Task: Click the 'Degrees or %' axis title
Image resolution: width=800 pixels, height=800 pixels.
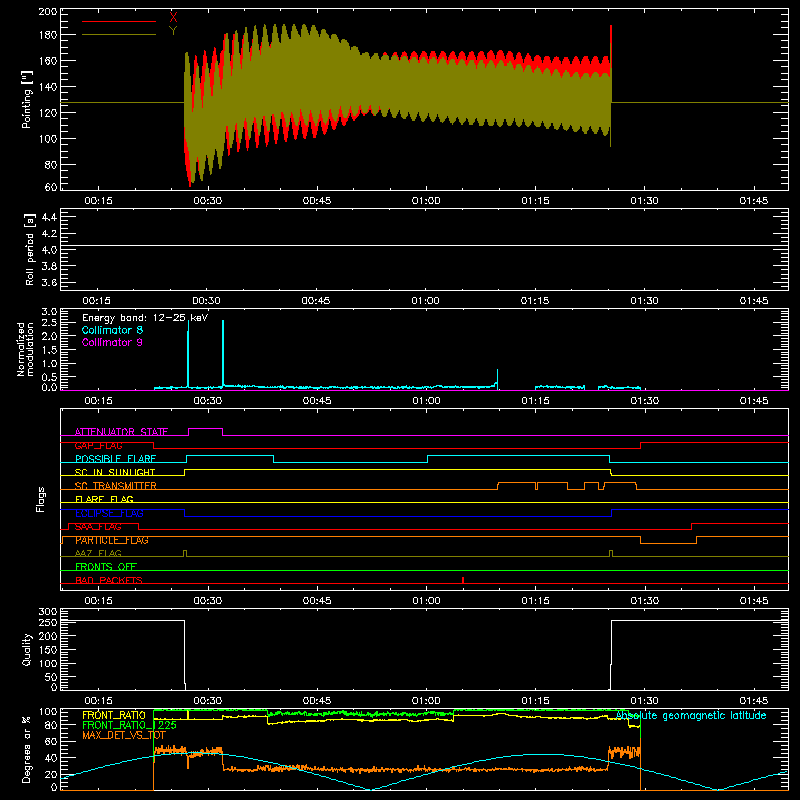Action: point(27,749)
